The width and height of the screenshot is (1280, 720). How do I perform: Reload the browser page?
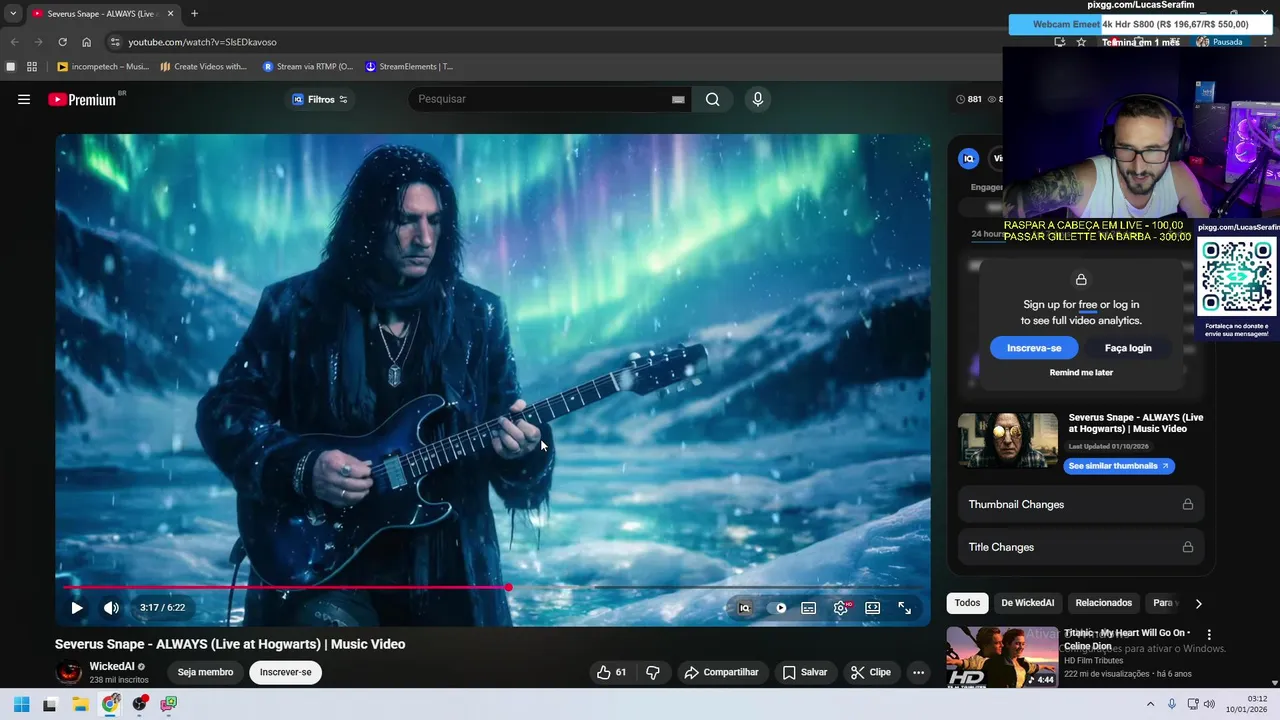(x=62, y=42)
